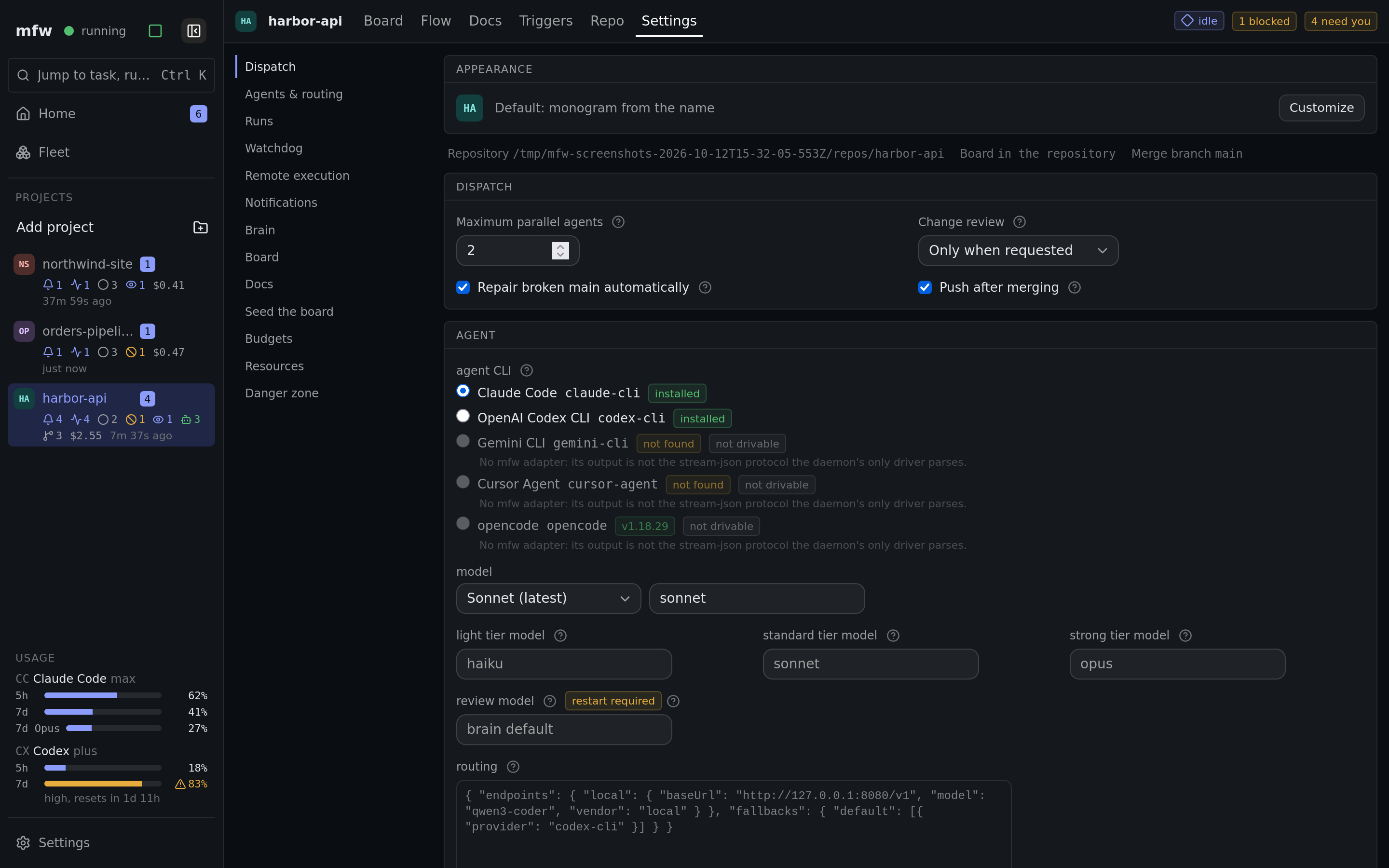Switch to the Board tab
The height and width of the screenshot is (868, 1389).
pyautogui.click(x=383, y=21)
